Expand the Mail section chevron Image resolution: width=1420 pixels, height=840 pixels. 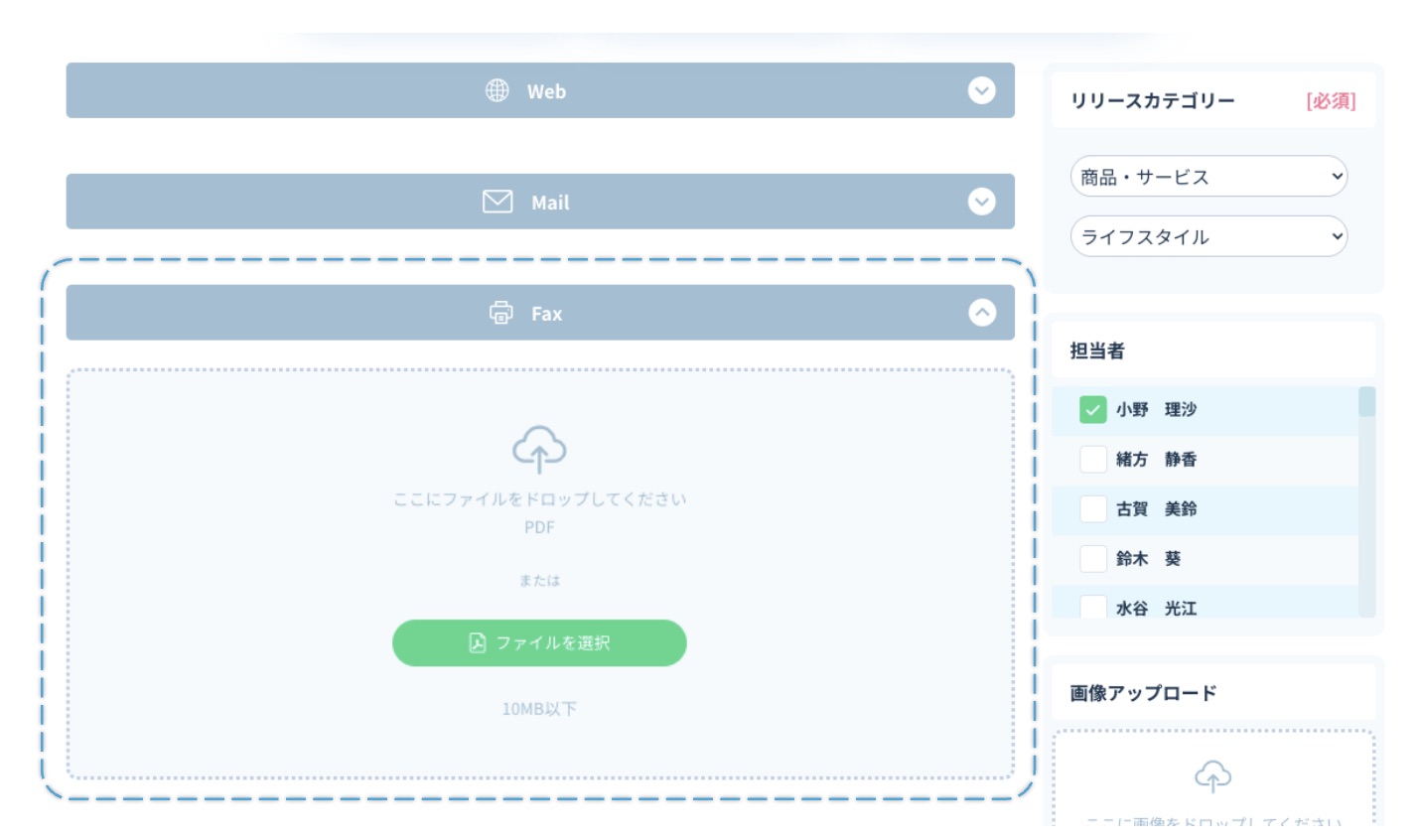(981, 202)
